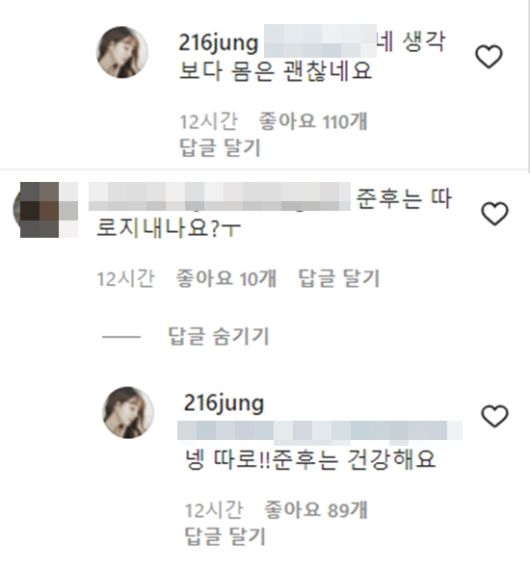Collapse replies with 답글 숨기기
Image resolution: width=530 pixels, height=568 pixels.
coord(218,336)
